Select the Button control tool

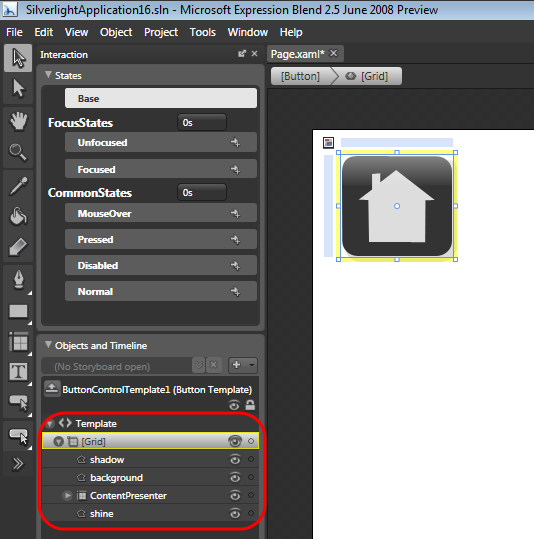point(18,403)
